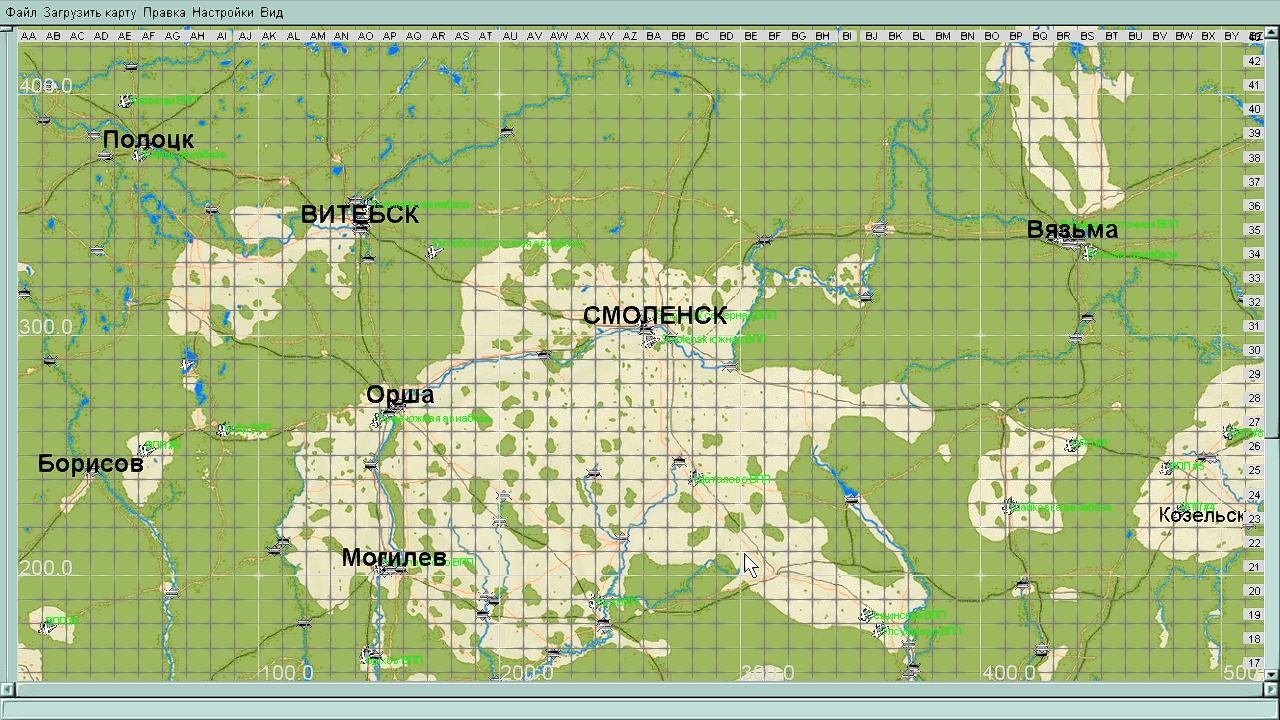Select the Быхов ВПП airfield icon

point(367,658)
